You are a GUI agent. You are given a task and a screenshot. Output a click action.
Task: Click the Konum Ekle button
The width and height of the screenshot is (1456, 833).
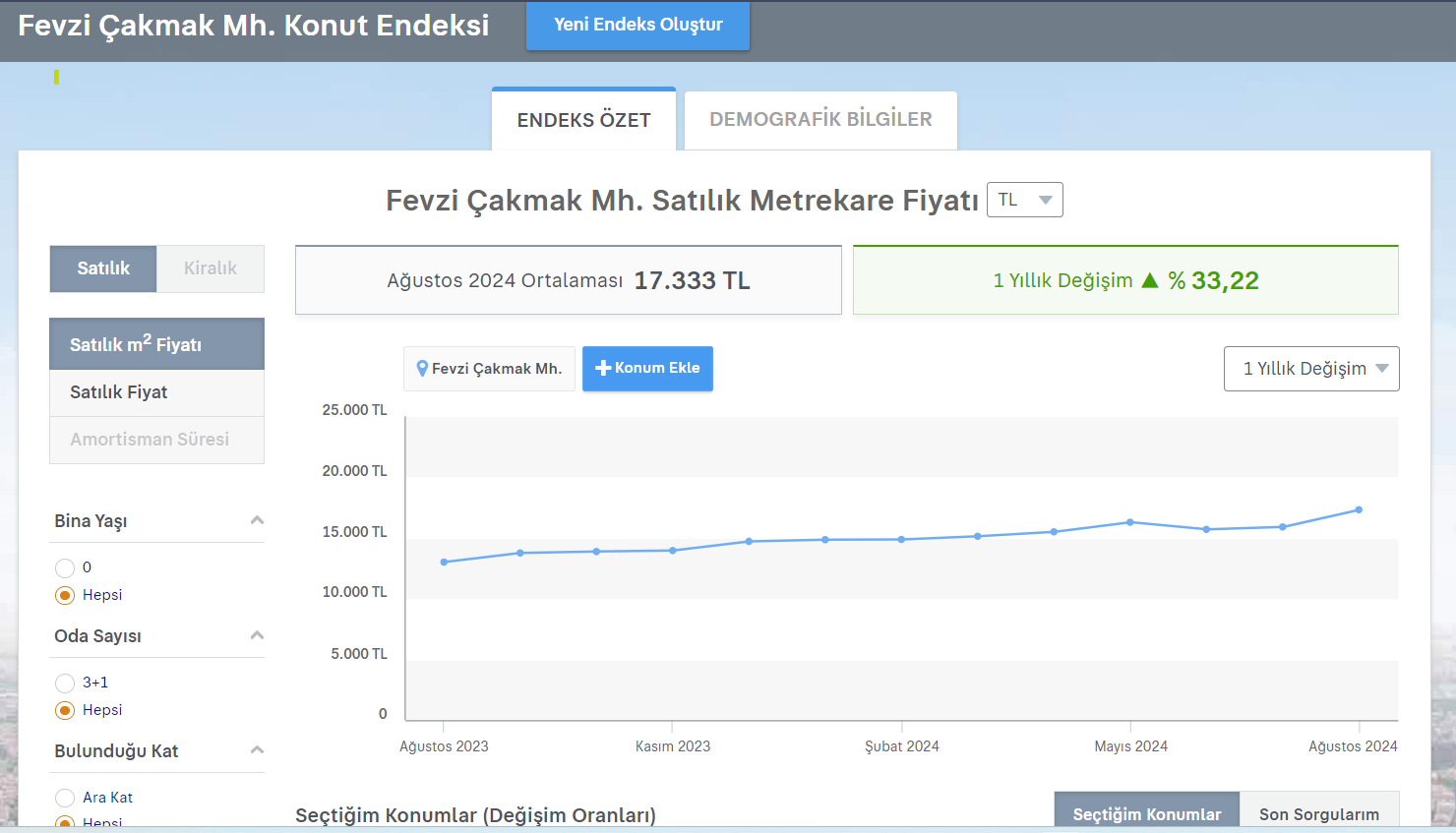point(647,369)
